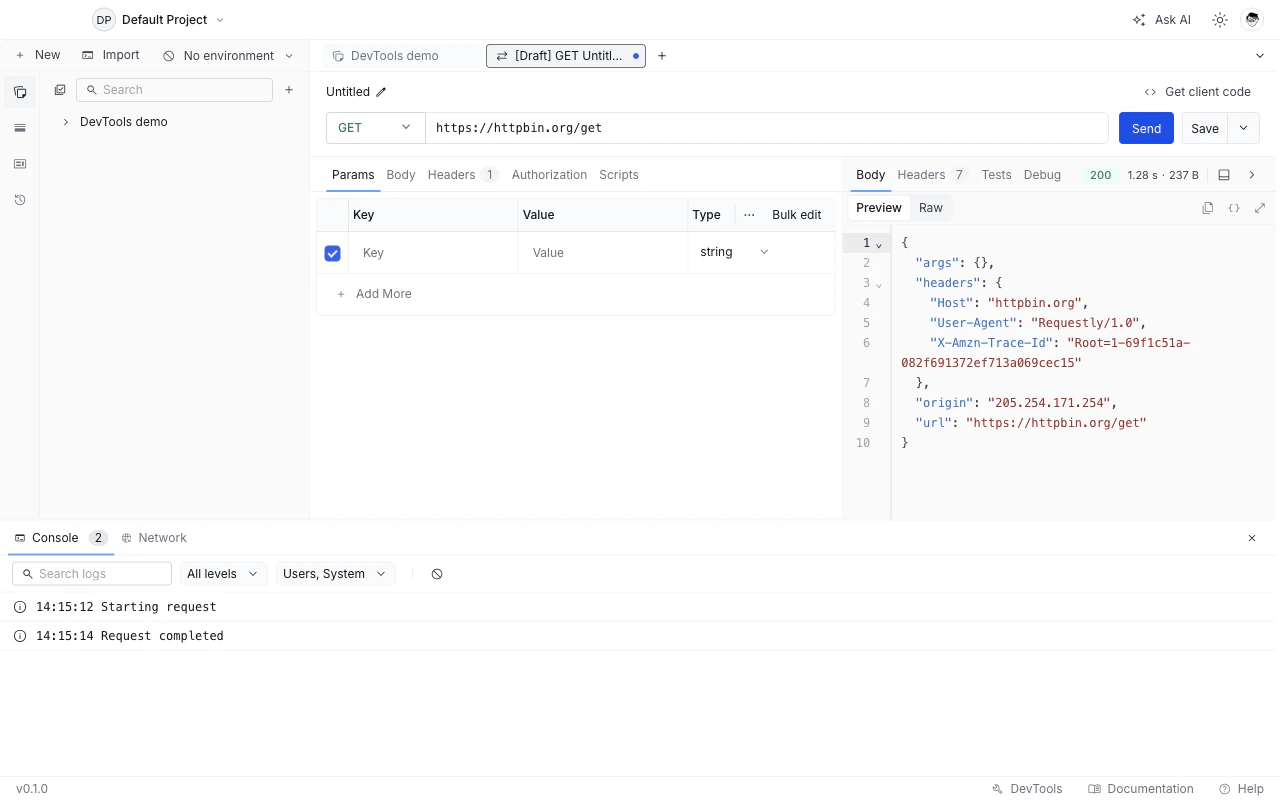This screenshot has width=1280, height=800.
Task: Click Bulk edit for params
Action: pyautogui.click(x=797, y=215)
